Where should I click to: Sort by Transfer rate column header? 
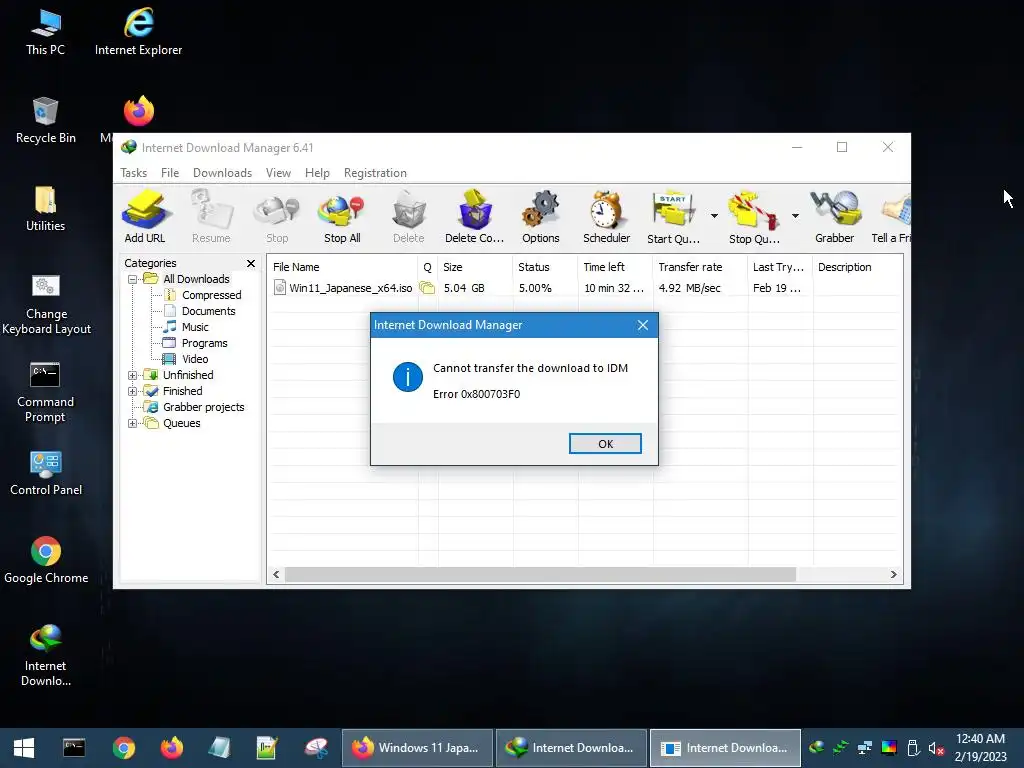tap(700, 267)
